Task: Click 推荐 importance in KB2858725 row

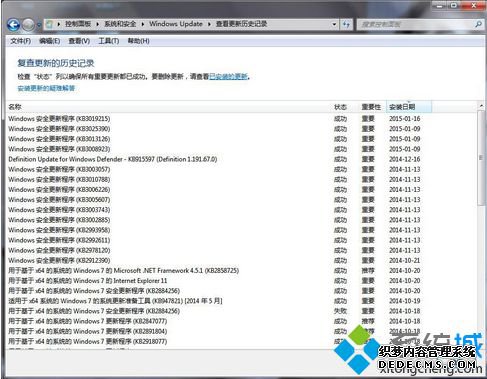Action: tap(368, 270)
